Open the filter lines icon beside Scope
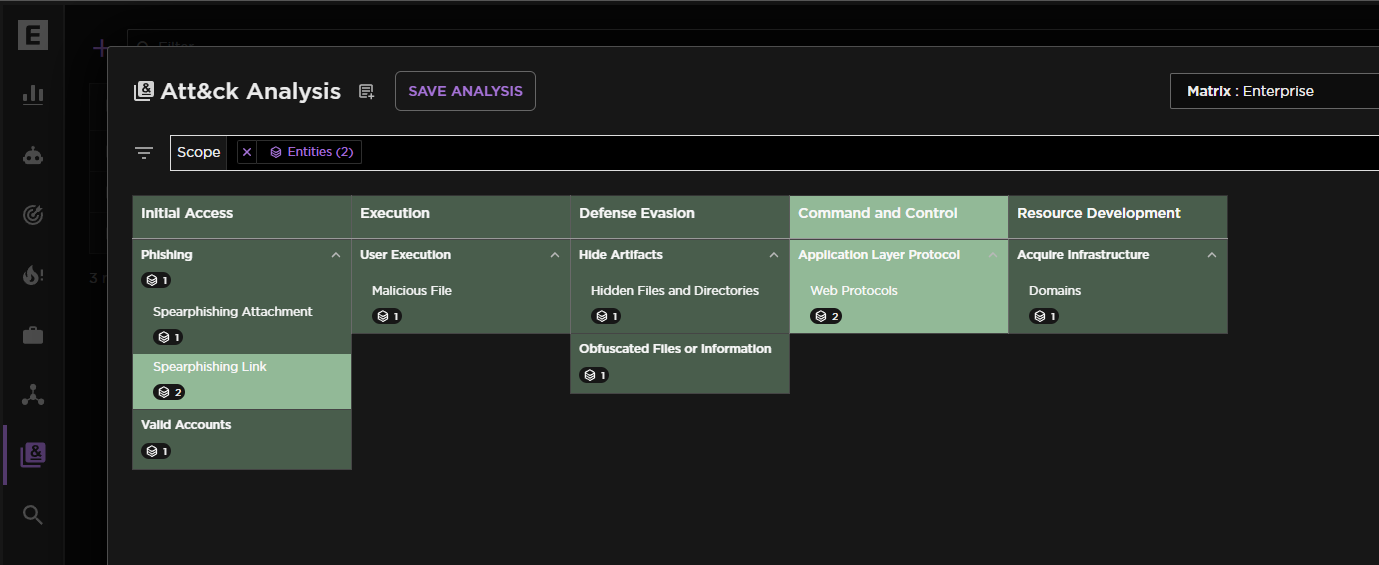This screenshot has width=1379, height=565. 144,153
